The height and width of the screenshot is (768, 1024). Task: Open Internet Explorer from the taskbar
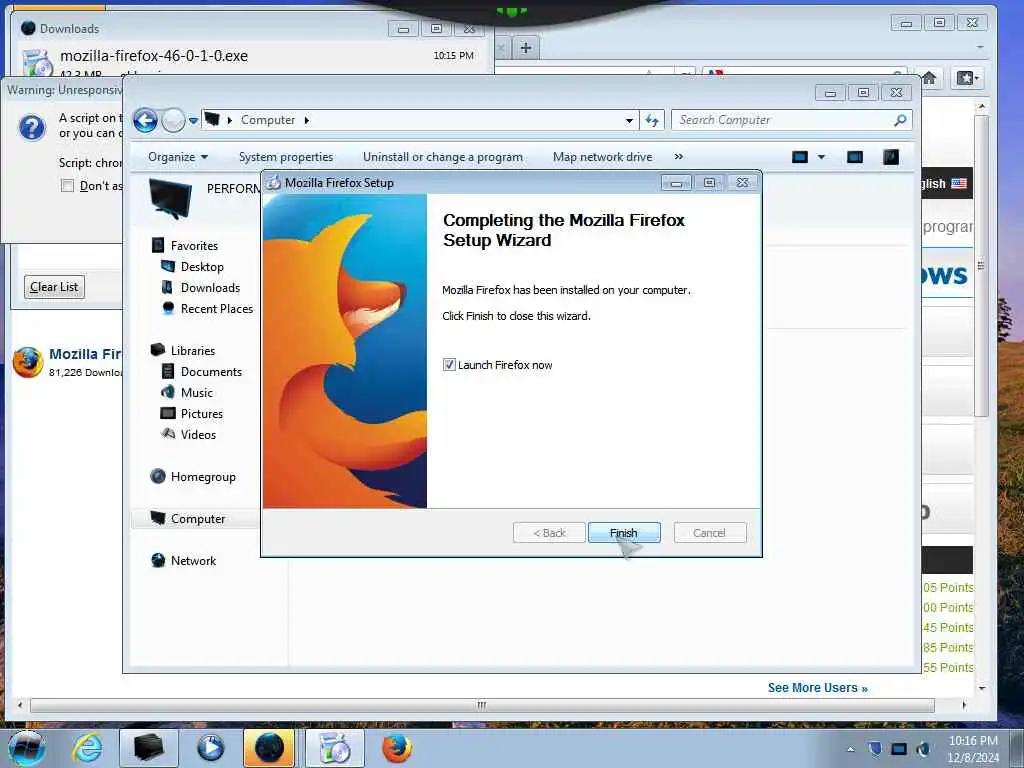coord(87,748)
